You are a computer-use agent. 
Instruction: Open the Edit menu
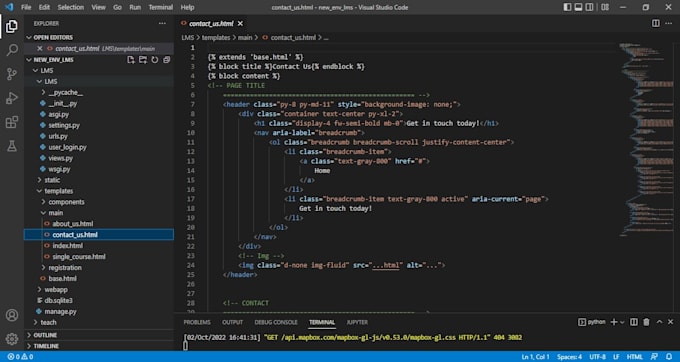coord(44,7)
